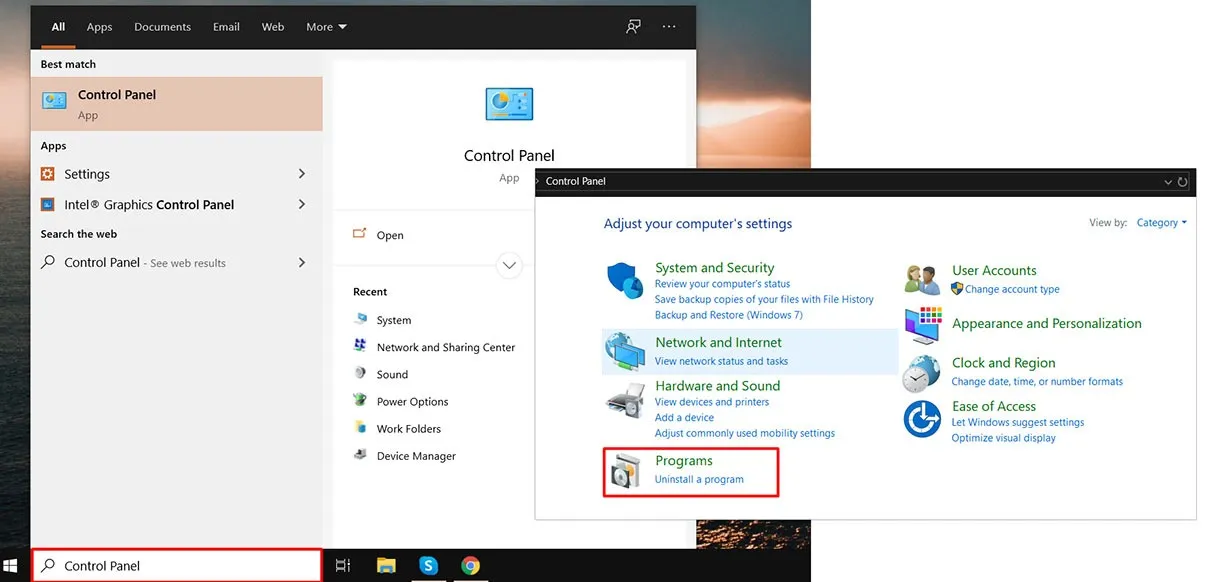Click the Optimize visual display link
This screenshot has height=582, width=1205.
click(1003, 438)
